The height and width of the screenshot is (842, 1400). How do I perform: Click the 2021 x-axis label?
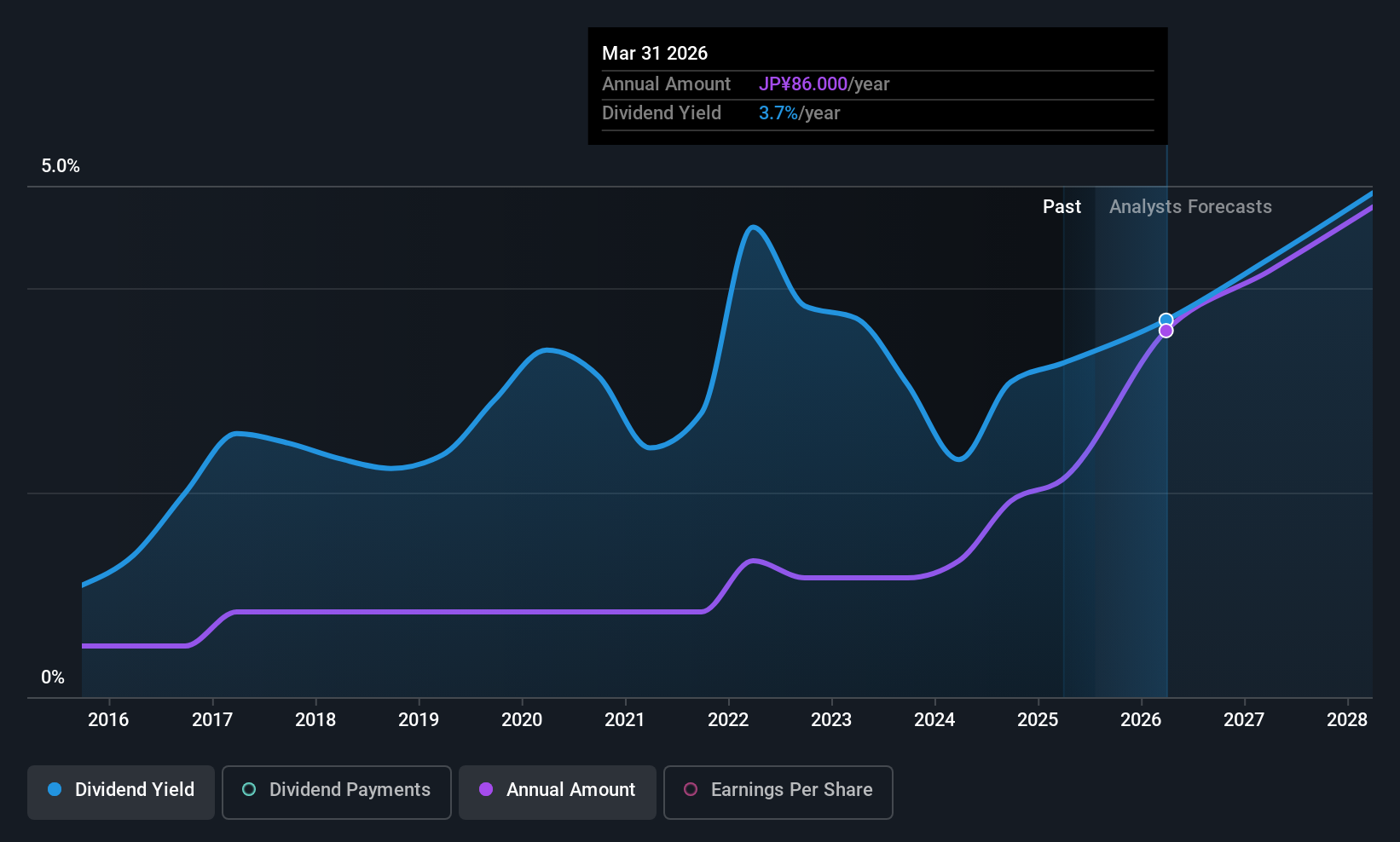tap(625, 720)
